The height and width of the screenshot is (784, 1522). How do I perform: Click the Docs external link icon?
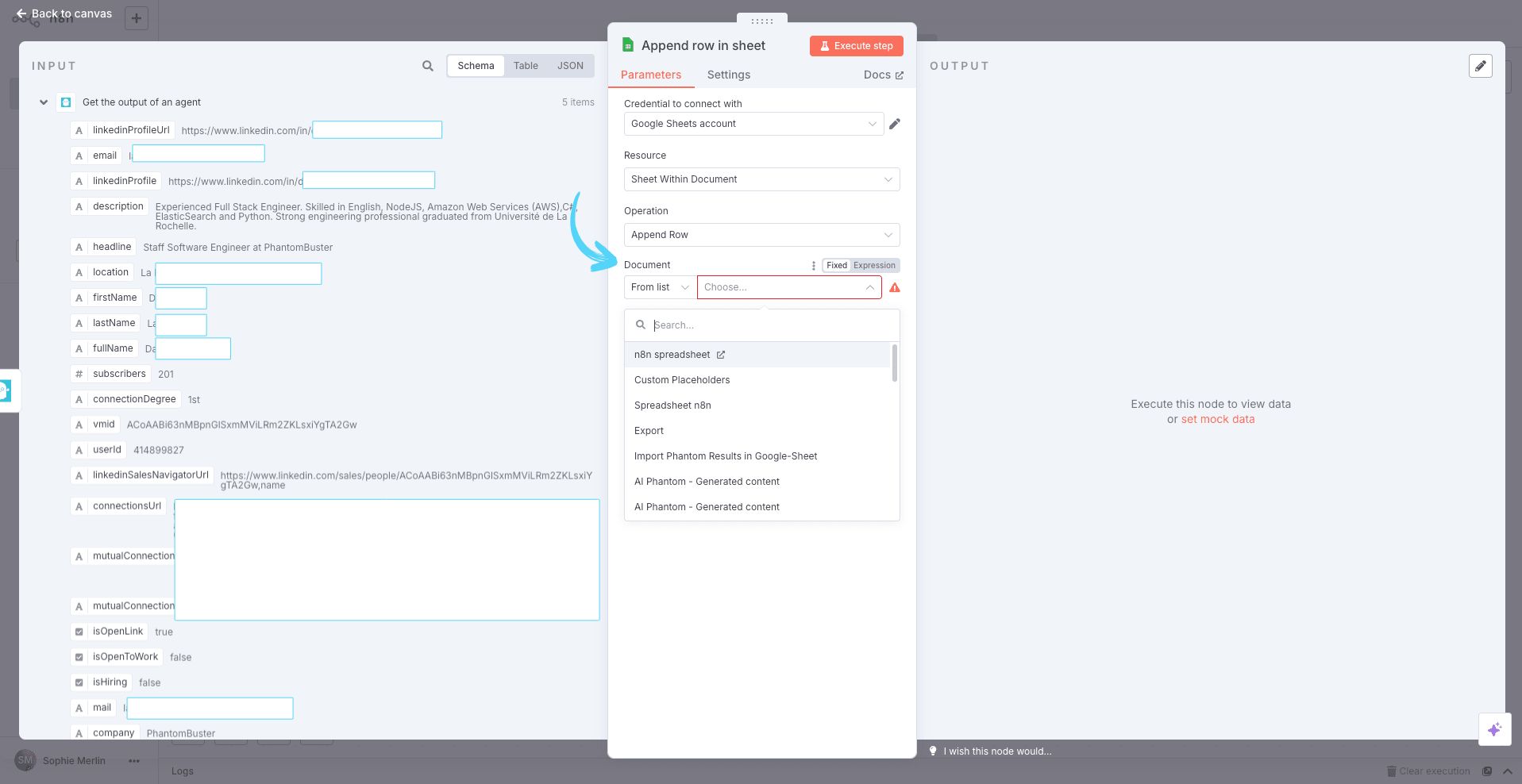[x=900, y=75]
